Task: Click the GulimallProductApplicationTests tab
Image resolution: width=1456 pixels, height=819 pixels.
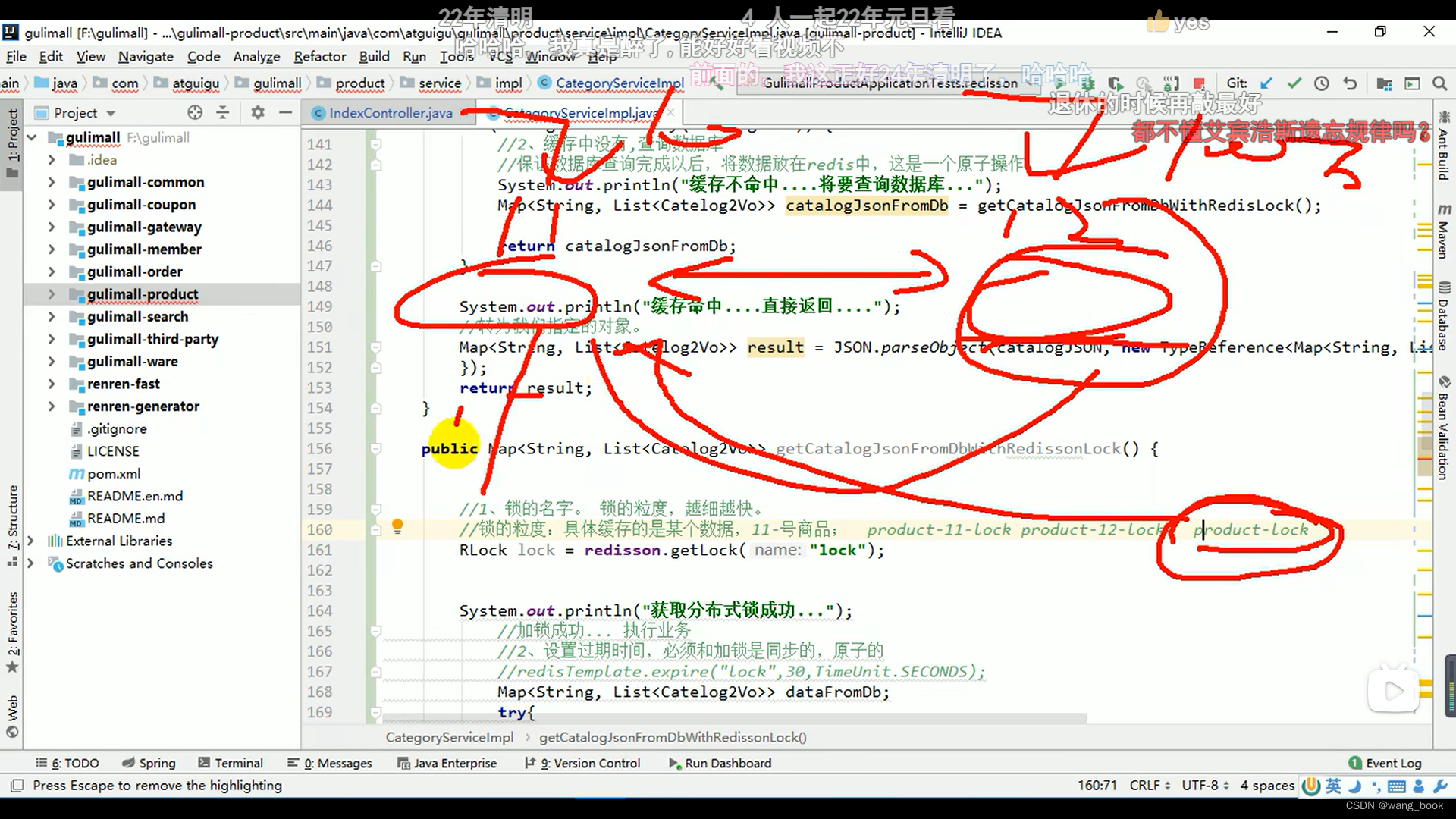Action: coord(887,82)
